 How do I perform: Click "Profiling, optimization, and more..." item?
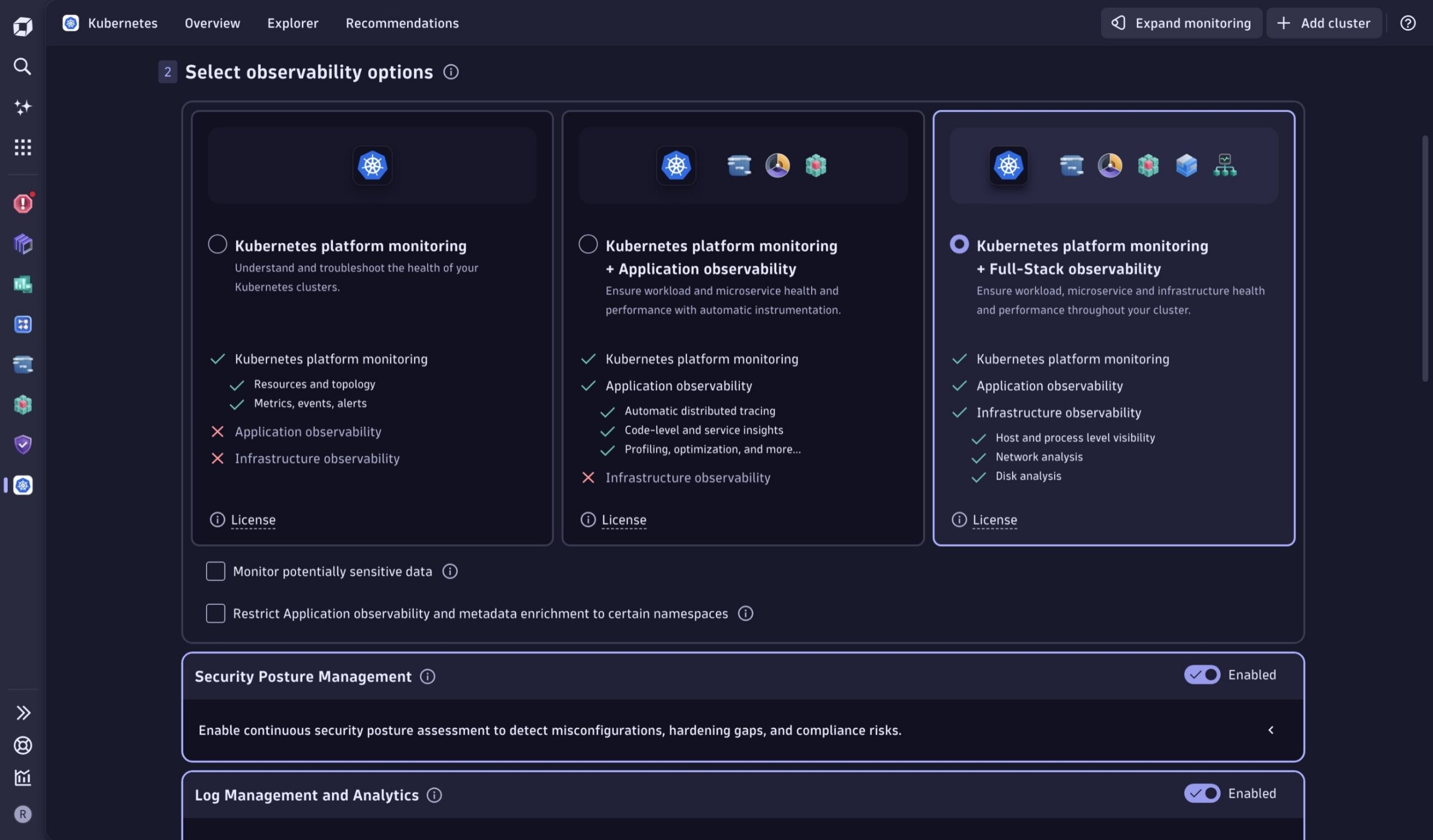(x=713, y=449)
